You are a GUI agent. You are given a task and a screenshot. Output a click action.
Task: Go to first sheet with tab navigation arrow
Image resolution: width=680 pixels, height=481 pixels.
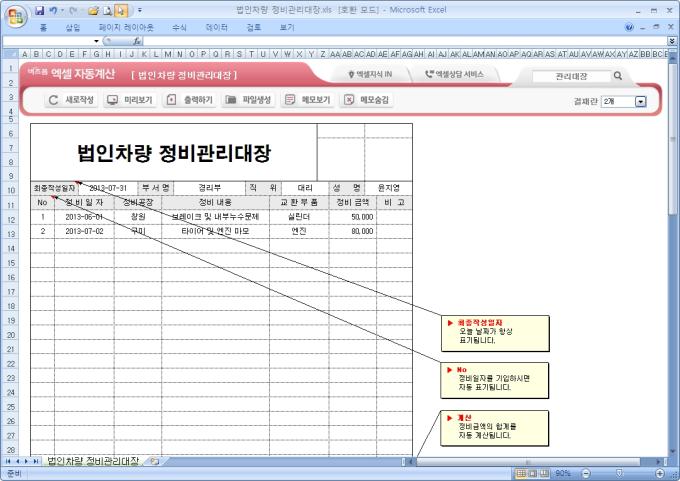pos(8,461)
